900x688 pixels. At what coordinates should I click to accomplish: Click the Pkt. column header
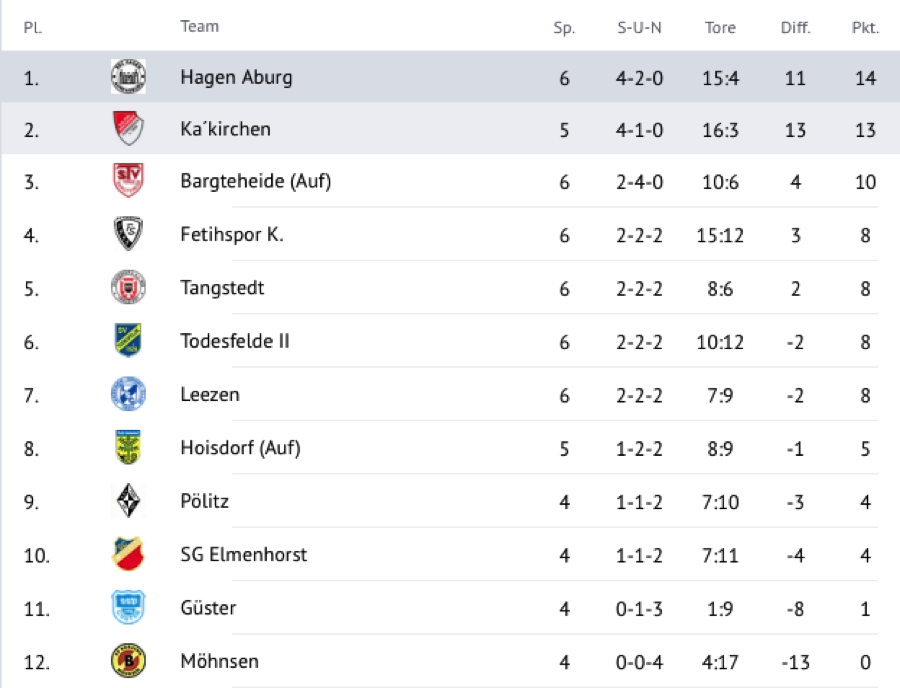click(x=865, y=28)
